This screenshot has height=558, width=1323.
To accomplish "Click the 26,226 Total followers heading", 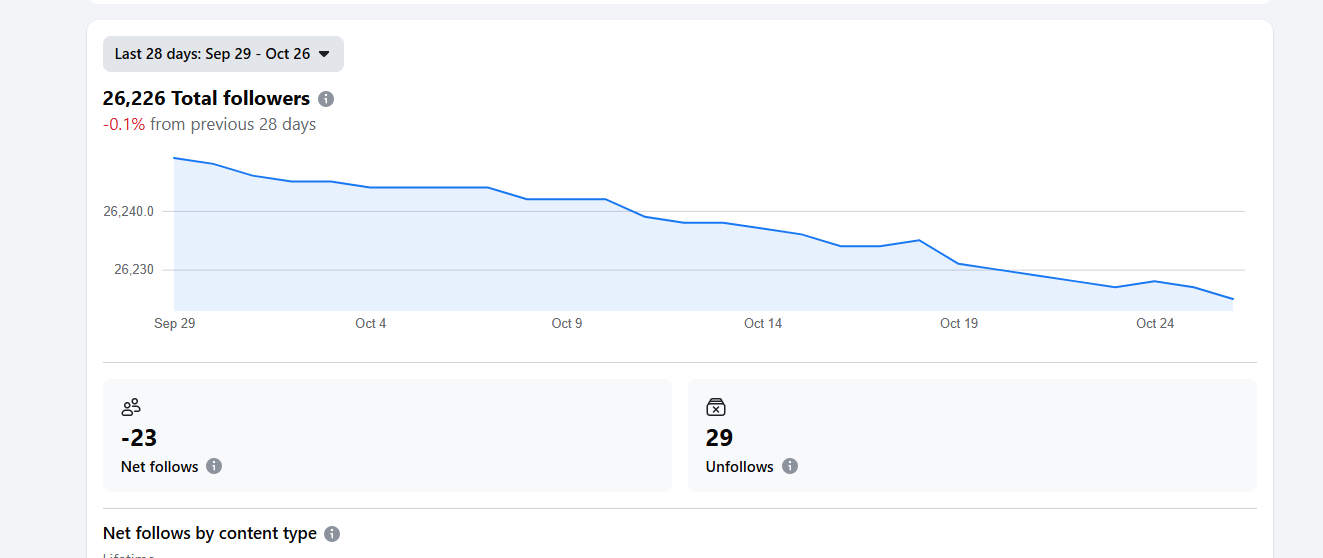I will 206,98.
